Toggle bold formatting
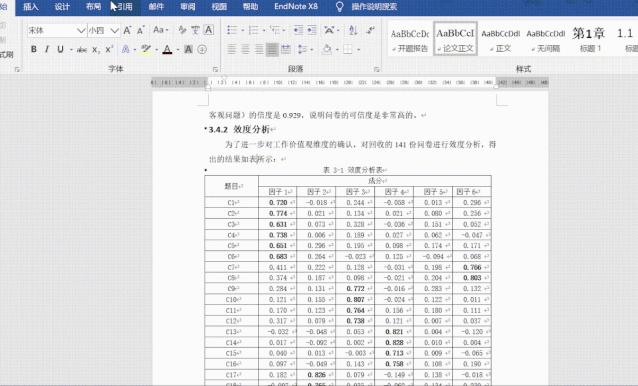This screenshot has height=386, width=638. click(x=34, y=49)
